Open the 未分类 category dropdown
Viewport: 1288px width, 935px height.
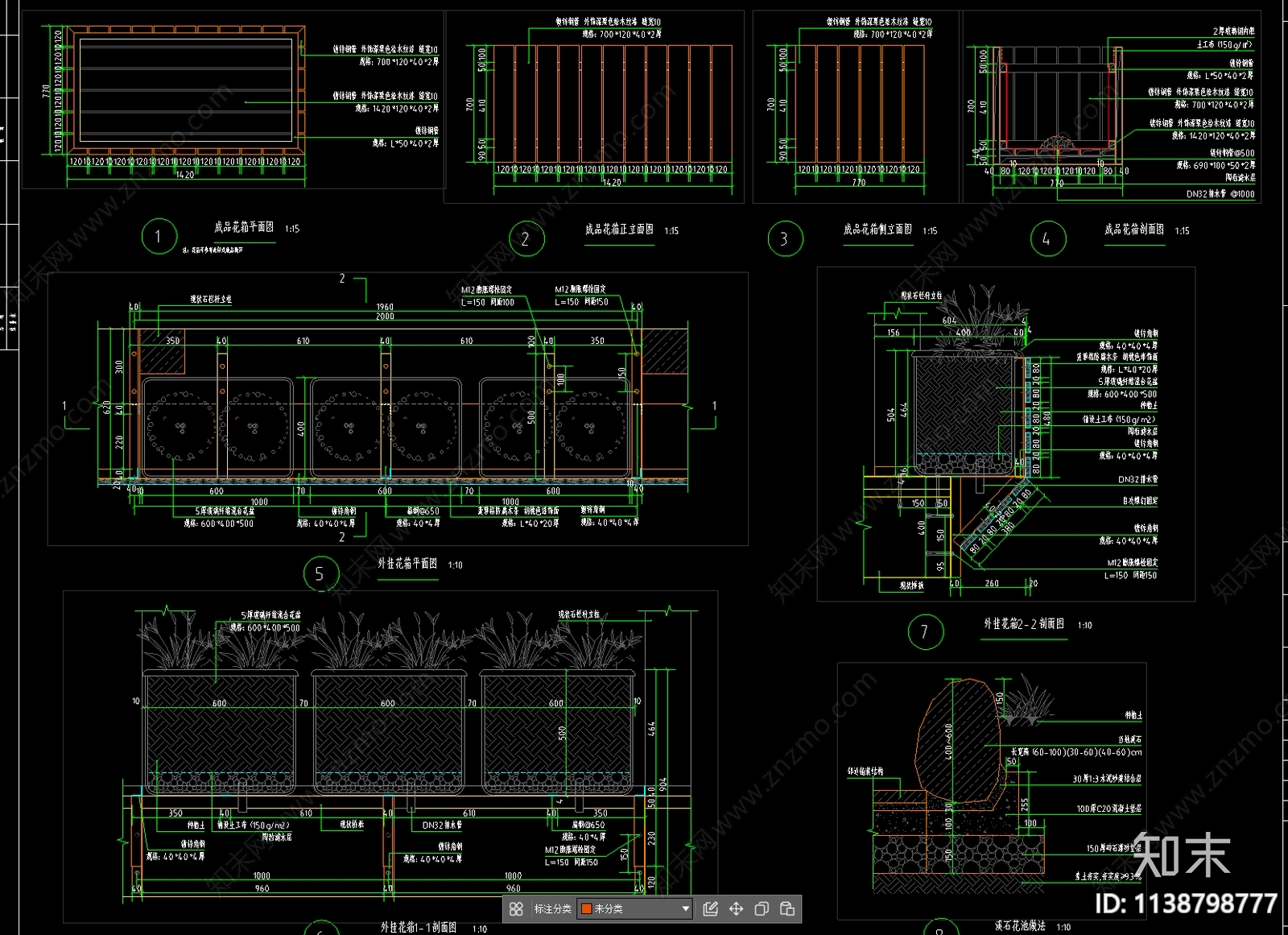[x=685, y=908]
